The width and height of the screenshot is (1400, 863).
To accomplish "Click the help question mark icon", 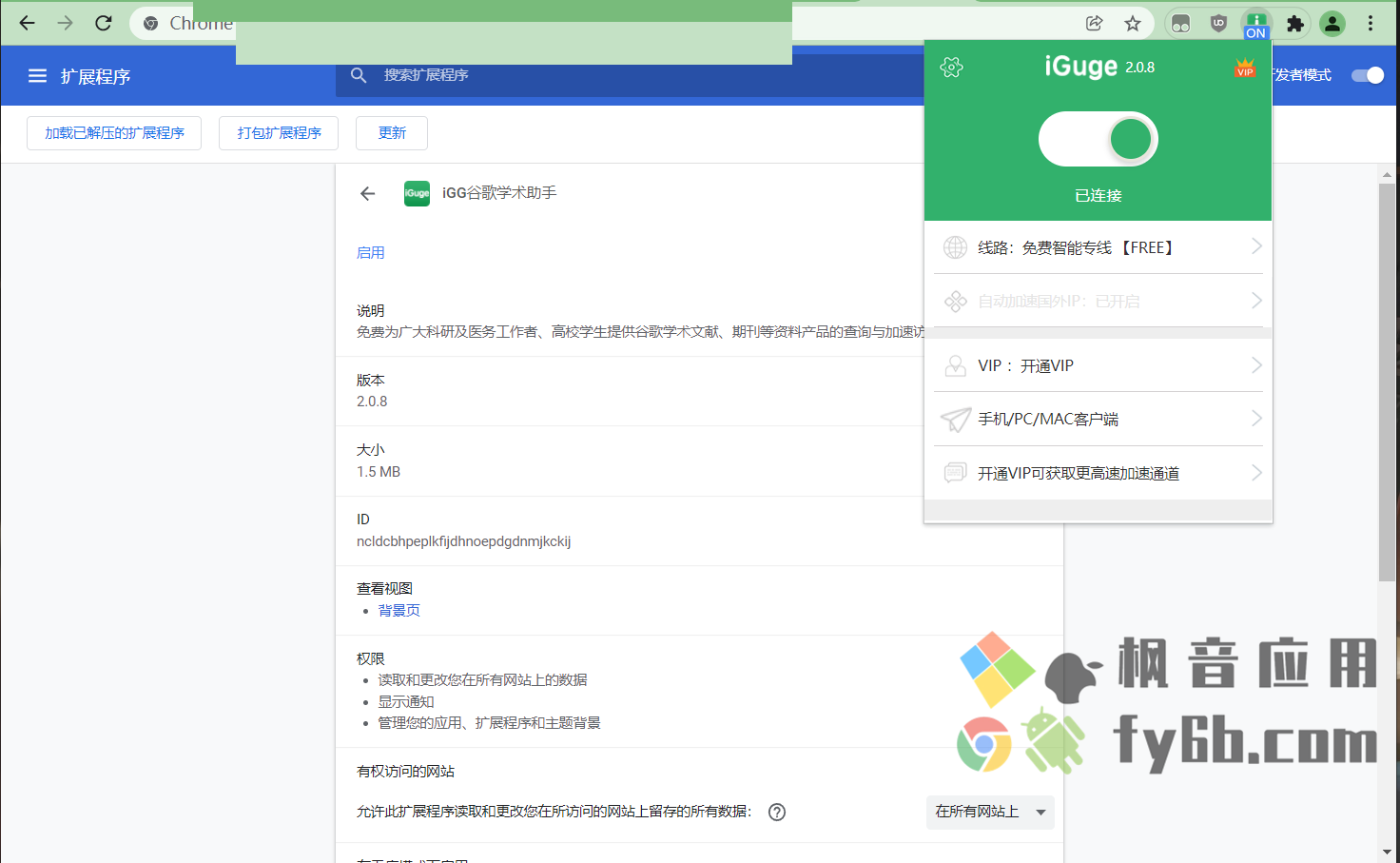I will (777, 812).
